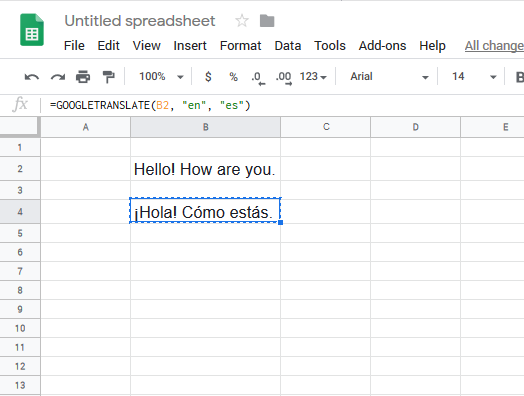524x396 pixels.
Task: Decrease decimal places icon
Action: (x=258, y=78)
